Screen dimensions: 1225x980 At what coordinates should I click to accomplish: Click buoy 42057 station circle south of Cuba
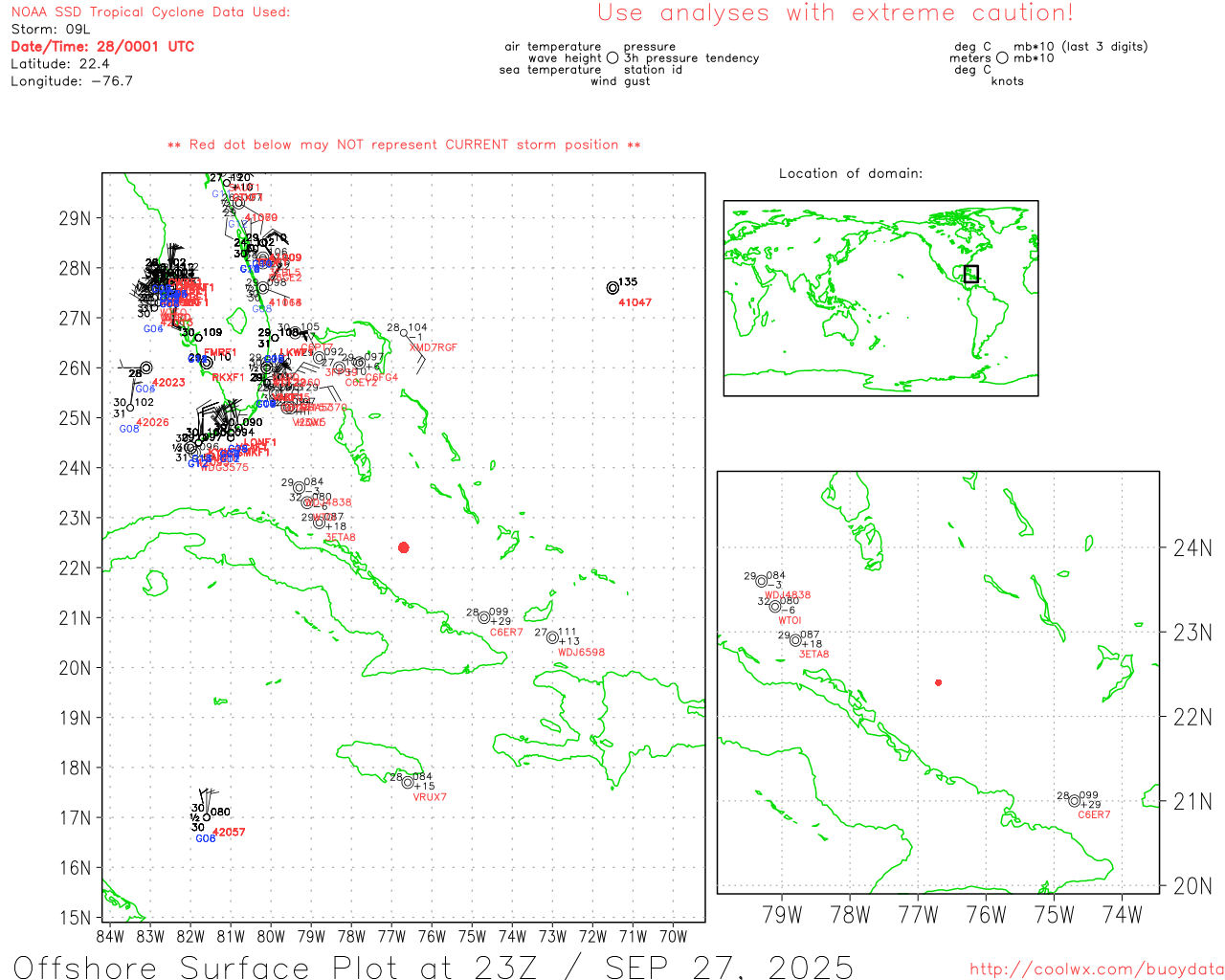[x=207, y=817]
